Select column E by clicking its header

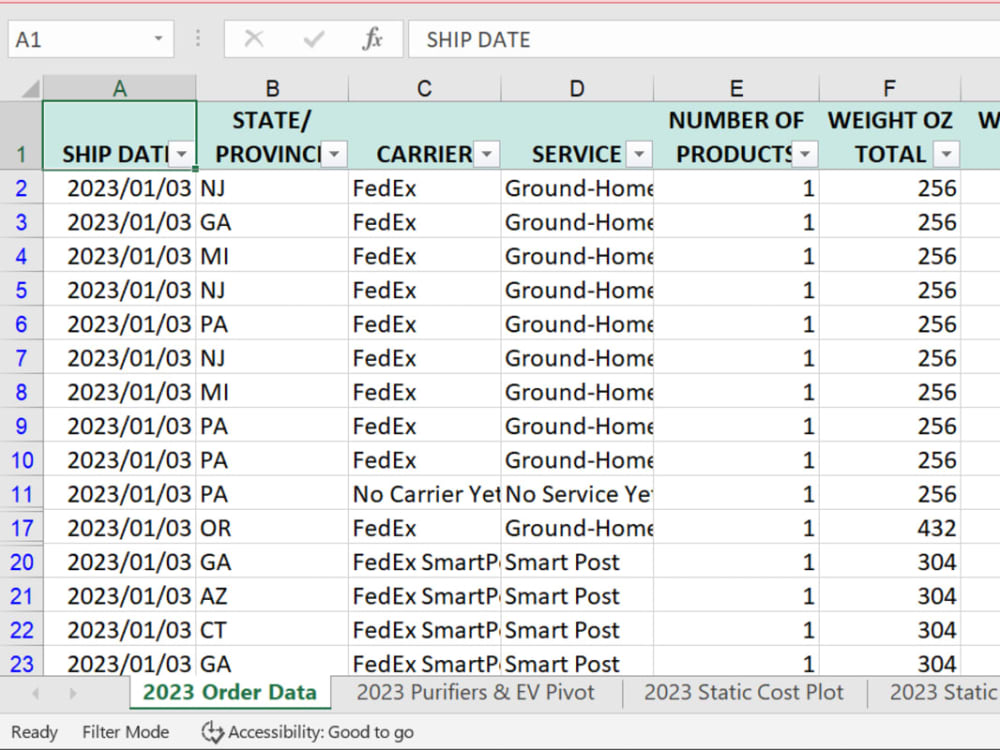coord(736,88)
